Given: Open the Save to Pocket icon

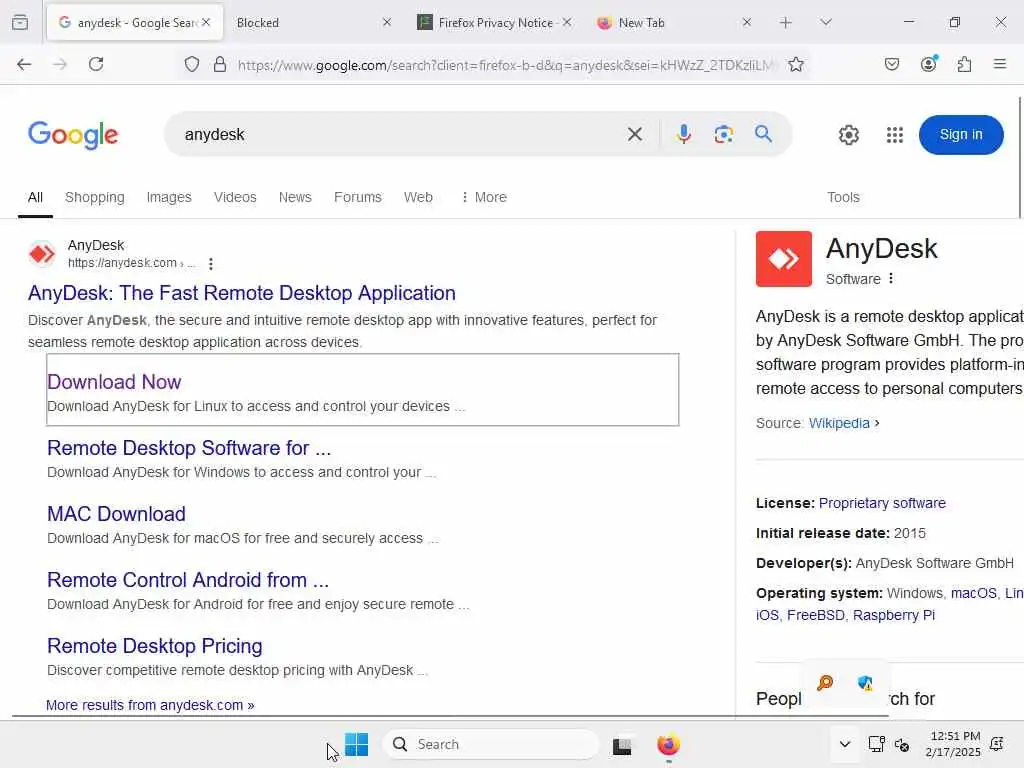Looking at the screenshot, I should coord(891,64).
